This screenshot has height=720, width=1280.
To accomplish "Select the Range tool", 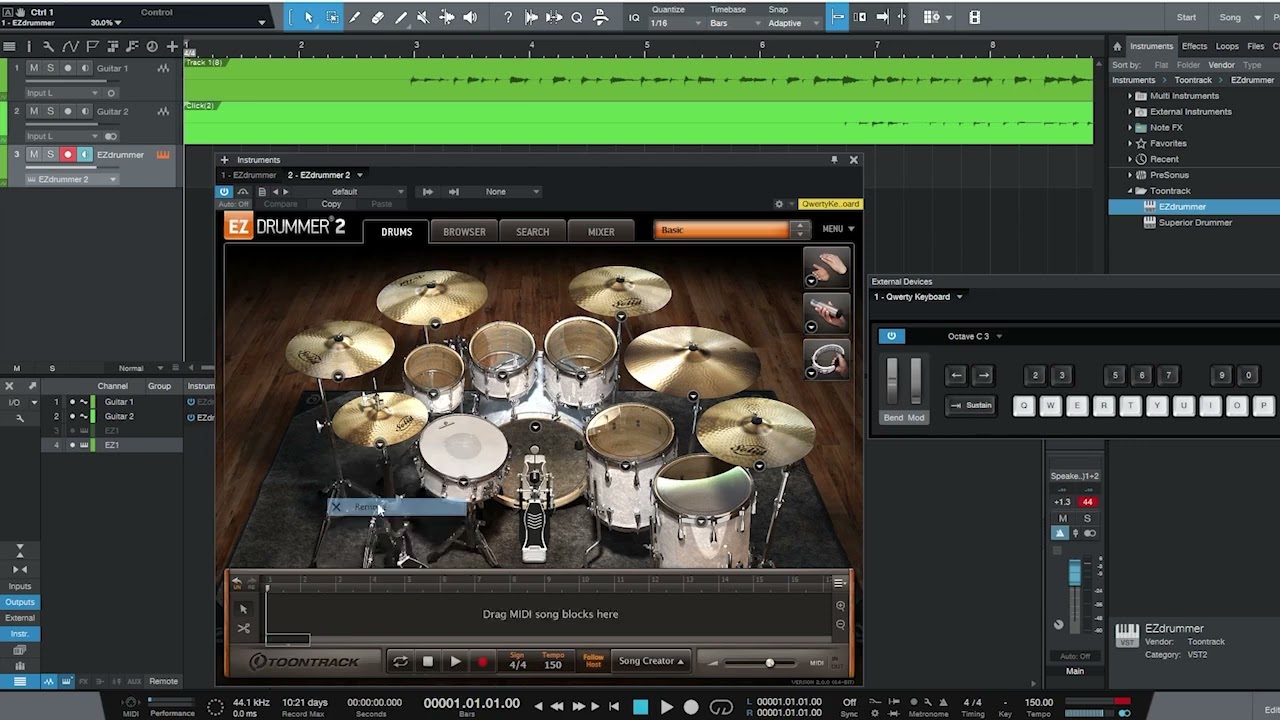I will [332, 17].
